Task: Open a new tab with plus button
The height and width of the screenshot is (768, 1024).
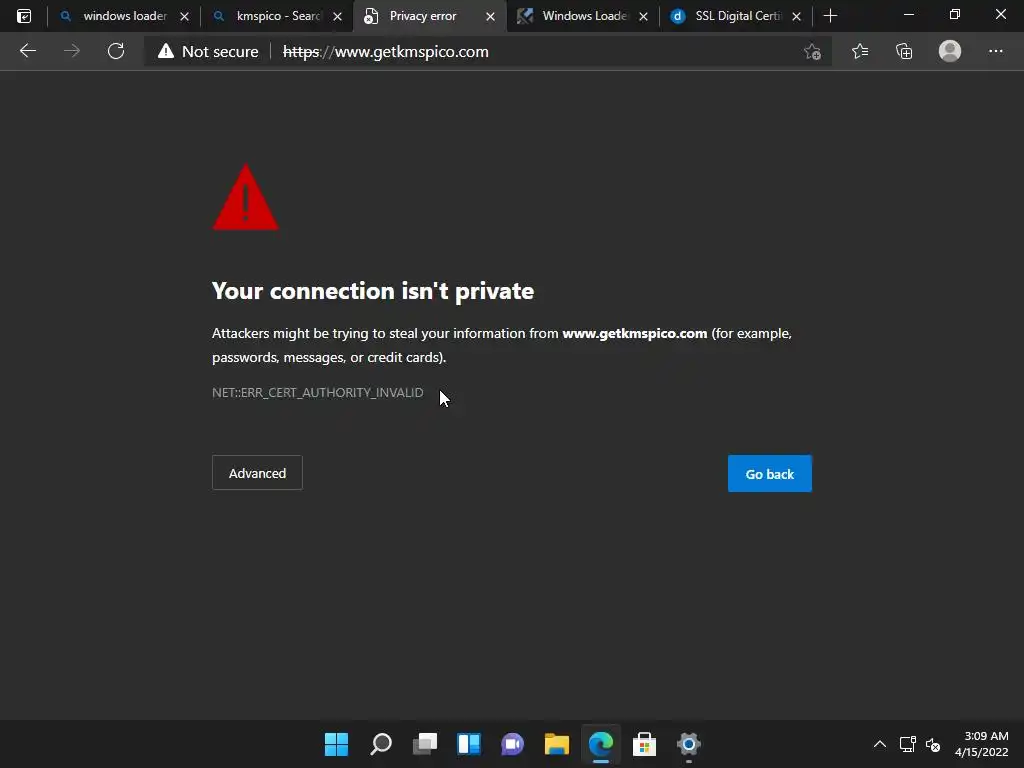Action: pyautogui.click(x=831, y=16)
